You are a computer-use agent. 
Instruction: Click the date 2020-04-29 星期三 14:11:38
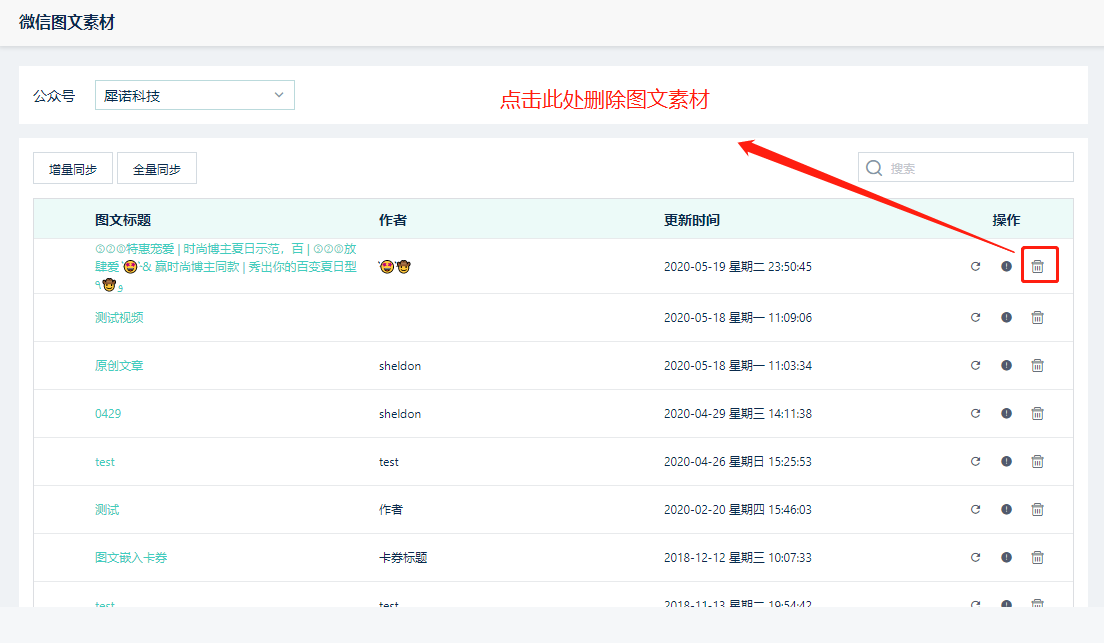click(738, 413)
